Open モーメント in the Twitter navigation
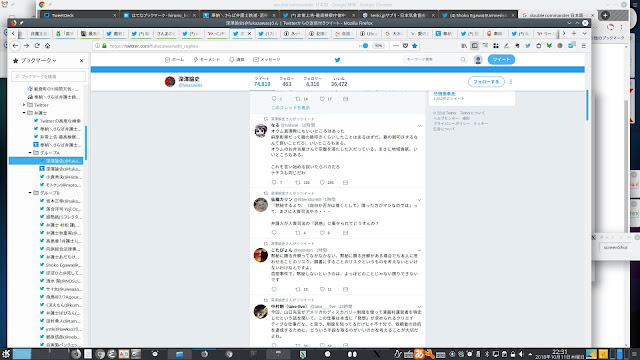The image size is (640, 360). point(207,60)
